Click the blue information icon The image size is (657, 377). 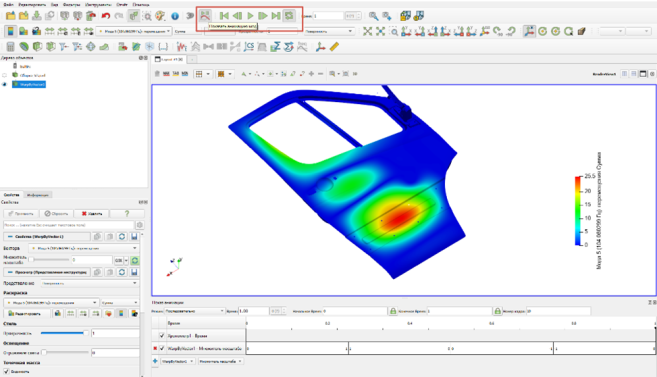point(175,16)
